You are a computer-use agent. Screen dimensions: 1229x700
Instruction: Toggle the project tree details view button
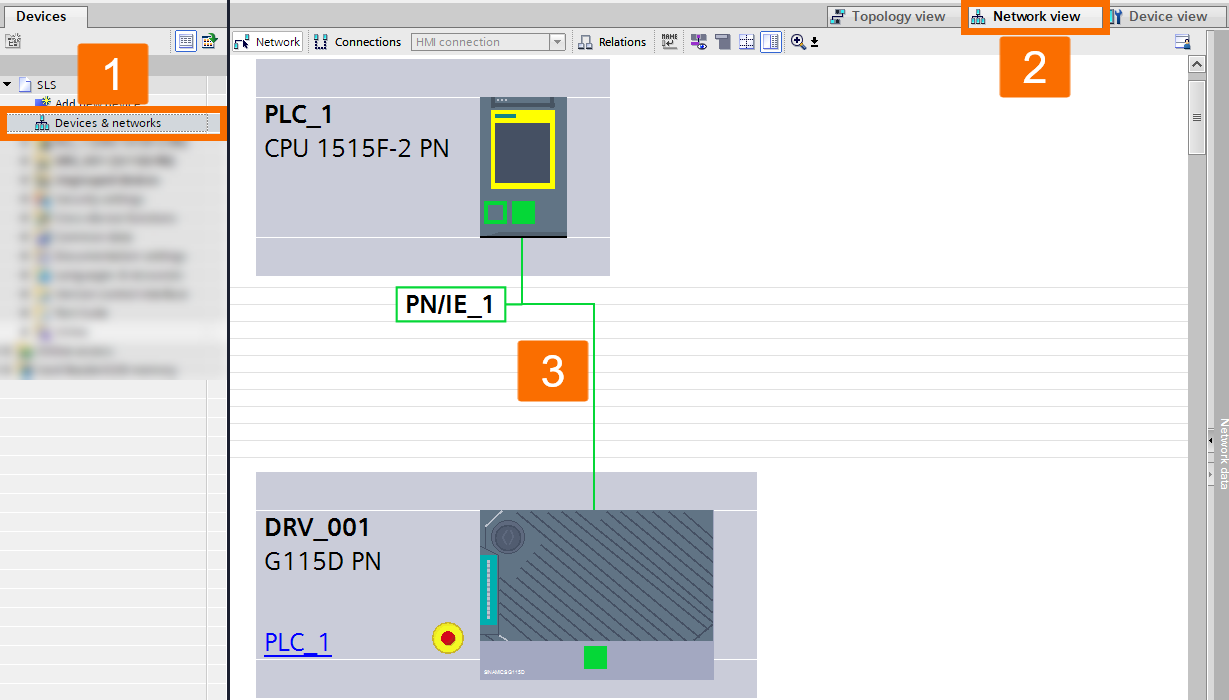coord(186,41)
